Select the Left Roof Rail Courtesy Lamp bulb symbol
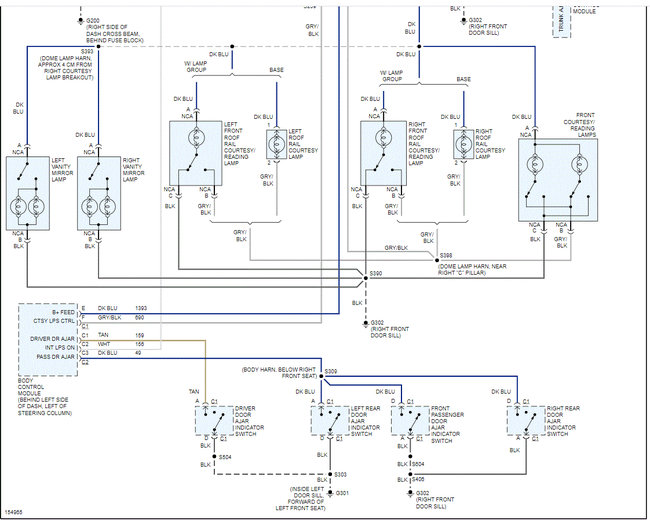Viewport: 650px width, 520px height. tap(276, 144)
